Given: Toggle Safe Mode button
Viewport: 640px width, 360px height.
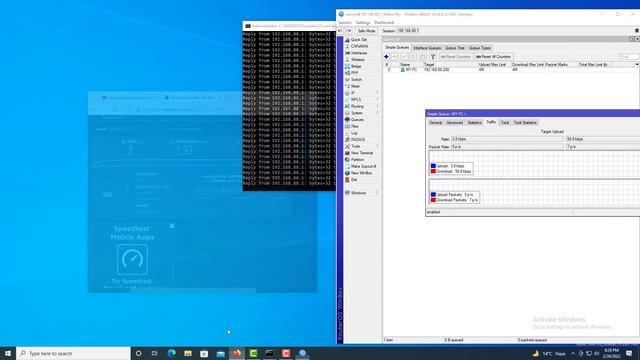Looking at the screenshot, I should click(x=366, y=31).
